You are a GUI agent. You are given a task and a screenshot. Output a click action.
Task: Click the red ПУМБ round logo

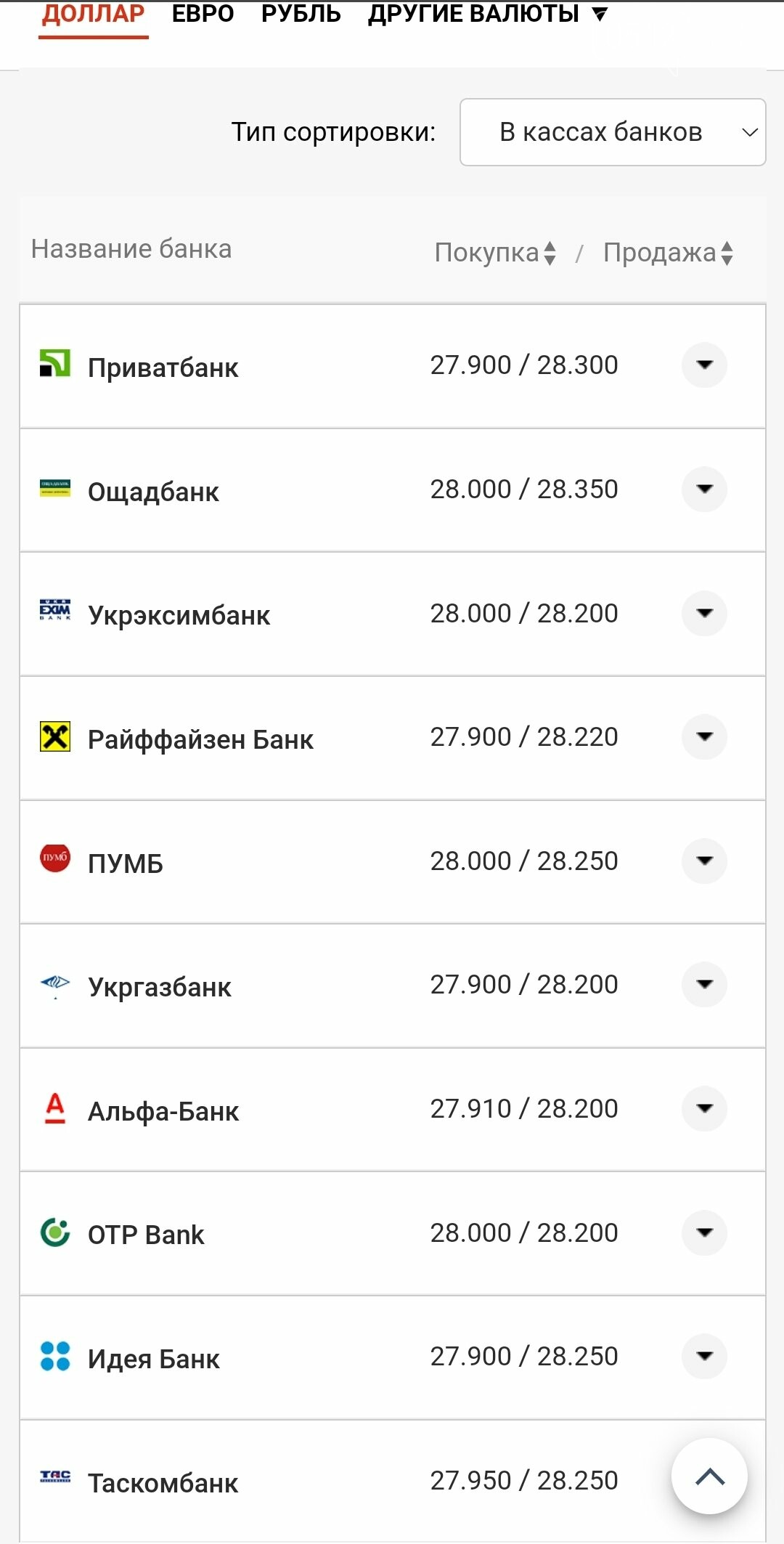click(x=54, y=858)
